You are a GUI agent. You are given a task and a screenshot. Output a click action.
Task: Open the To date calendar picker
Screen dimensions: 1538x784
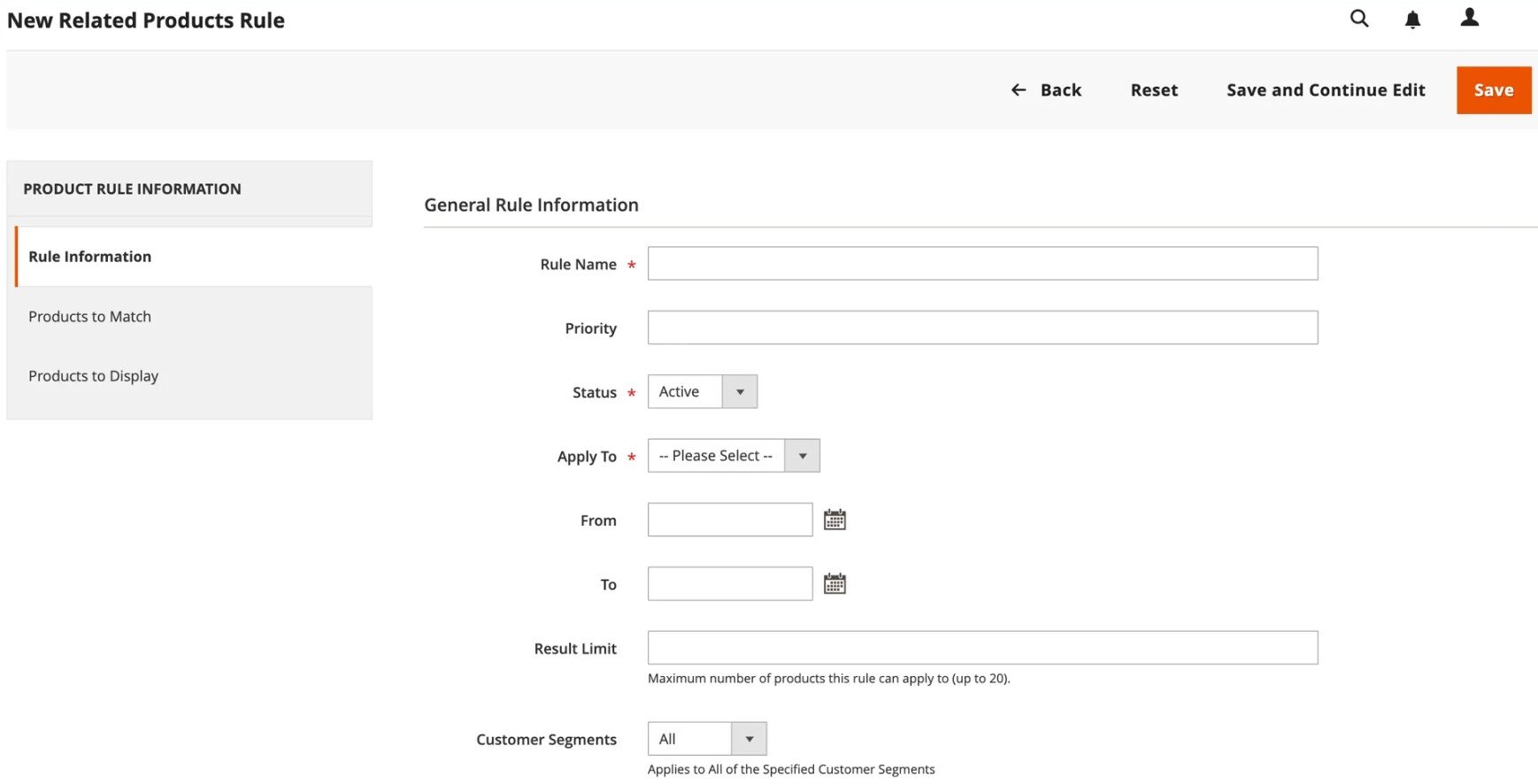(x=834, y=584)
